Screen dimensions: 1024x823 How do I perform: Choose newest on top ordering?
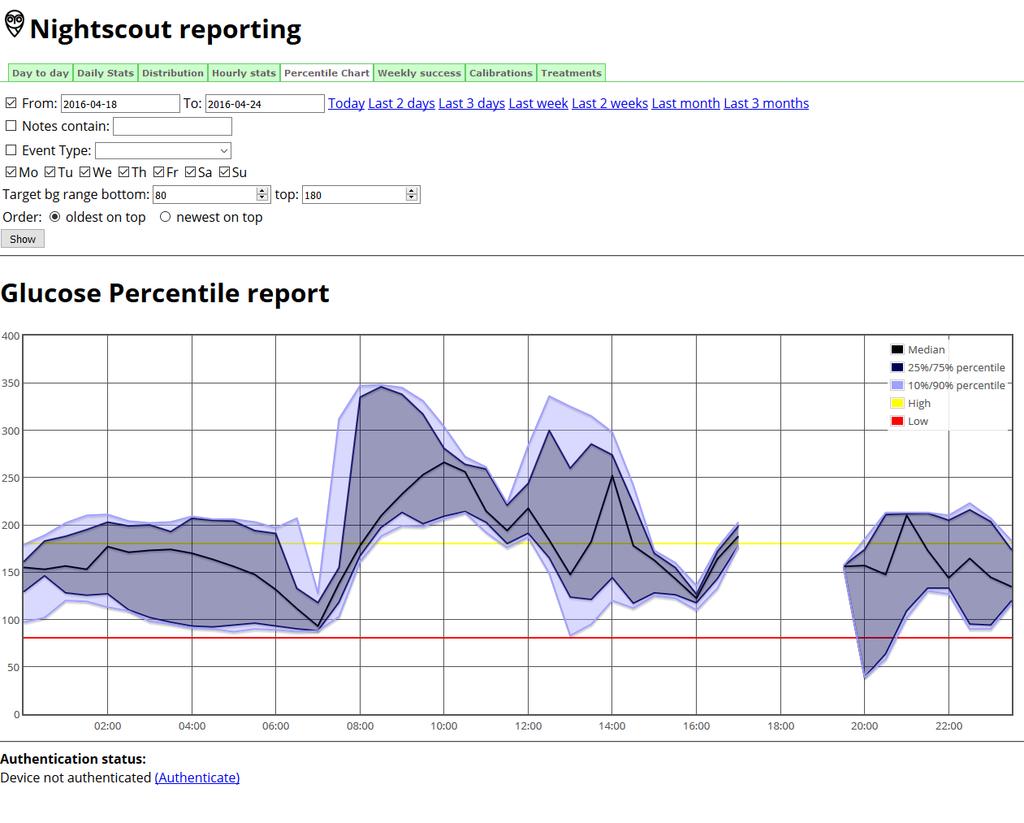[165, 217]
